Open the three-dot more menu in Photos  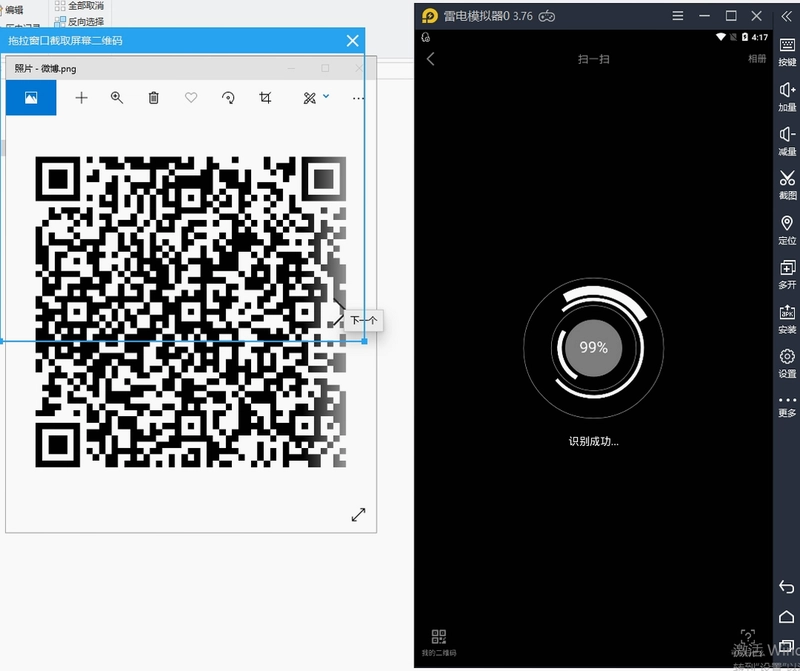pyautogui.click(x=358, y=98)
